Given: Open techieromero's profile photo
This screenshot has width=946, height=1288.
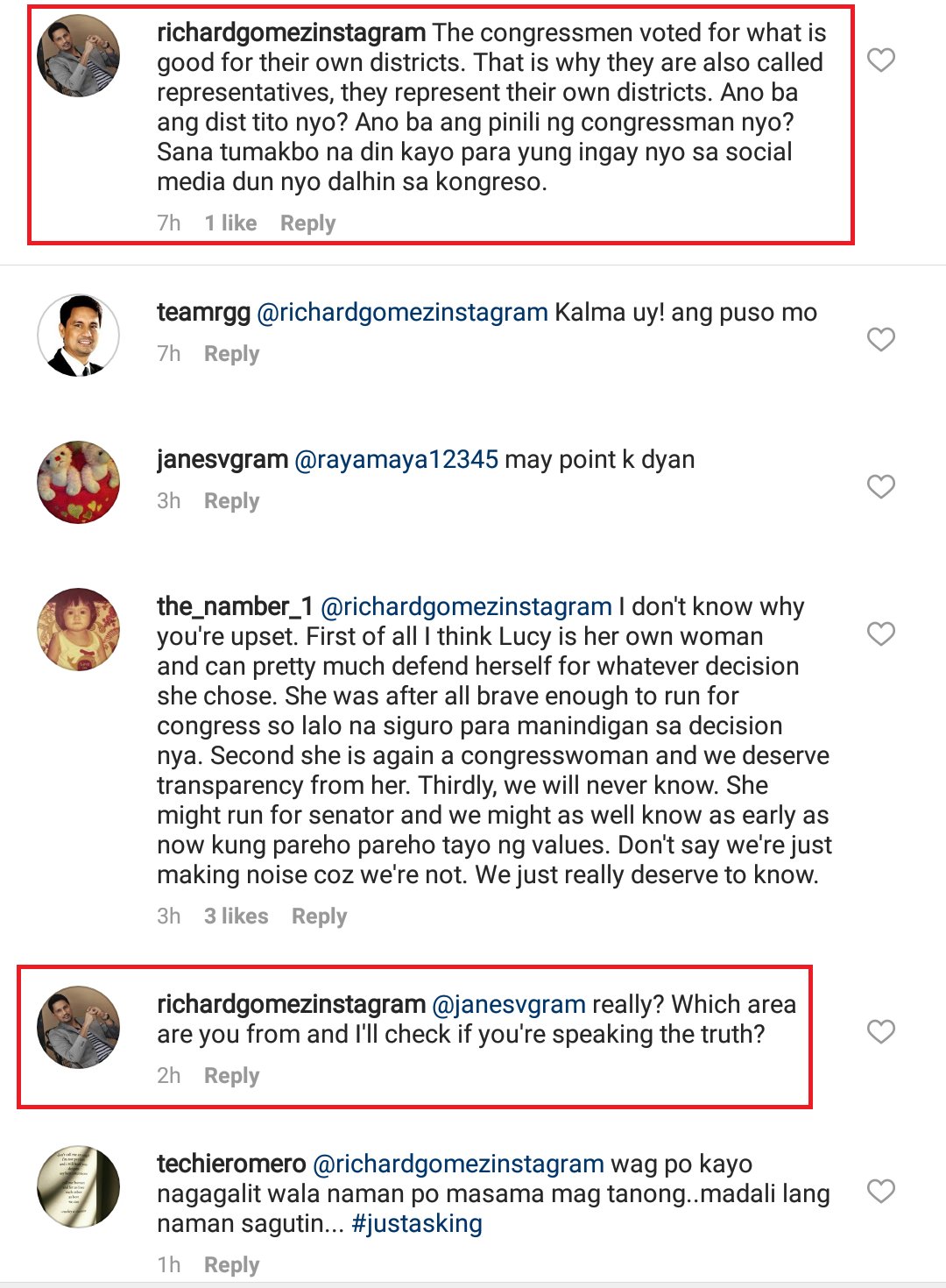Looking at the screenshot, I should pos(79,1187).
